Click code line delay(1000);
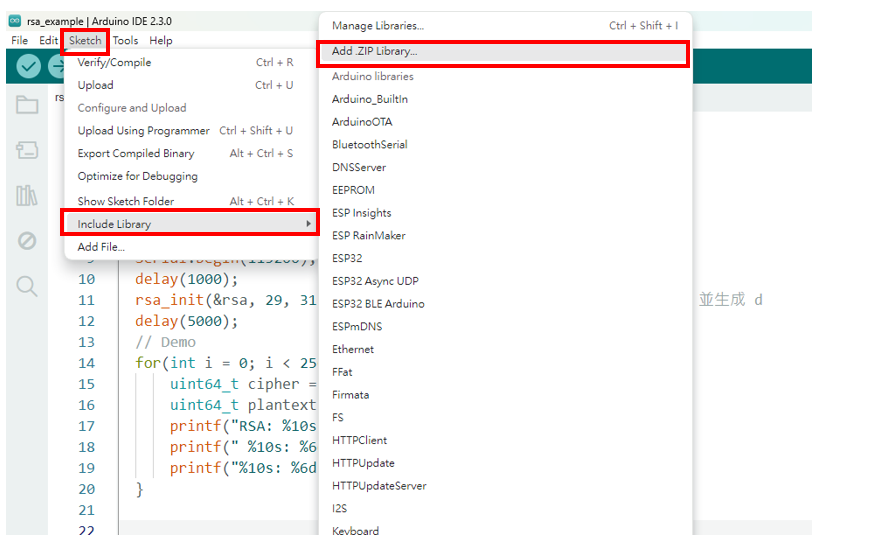Screen dimensions: 876x547 coord(186,279)
